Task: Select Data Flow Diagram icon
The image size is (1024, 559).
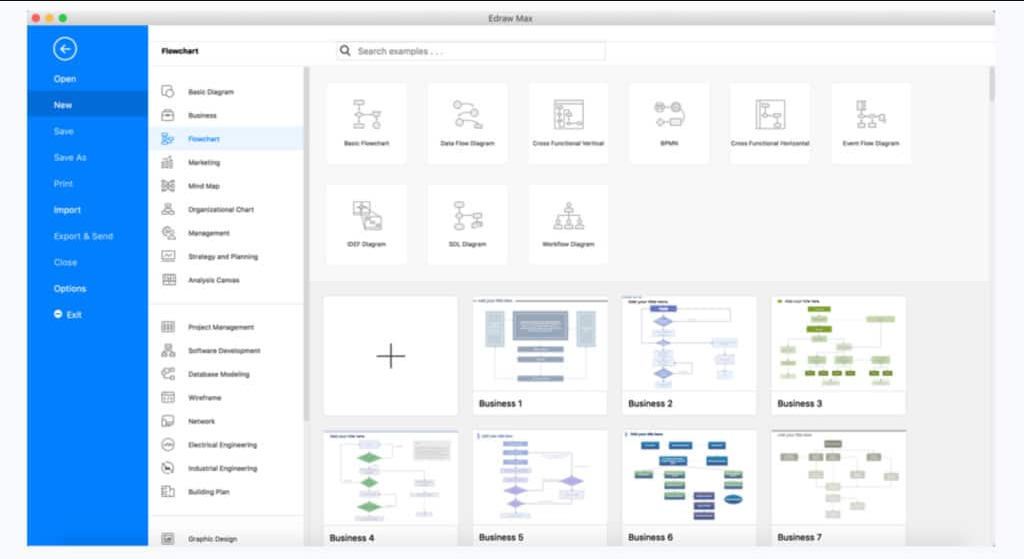Action: (468, 114)
